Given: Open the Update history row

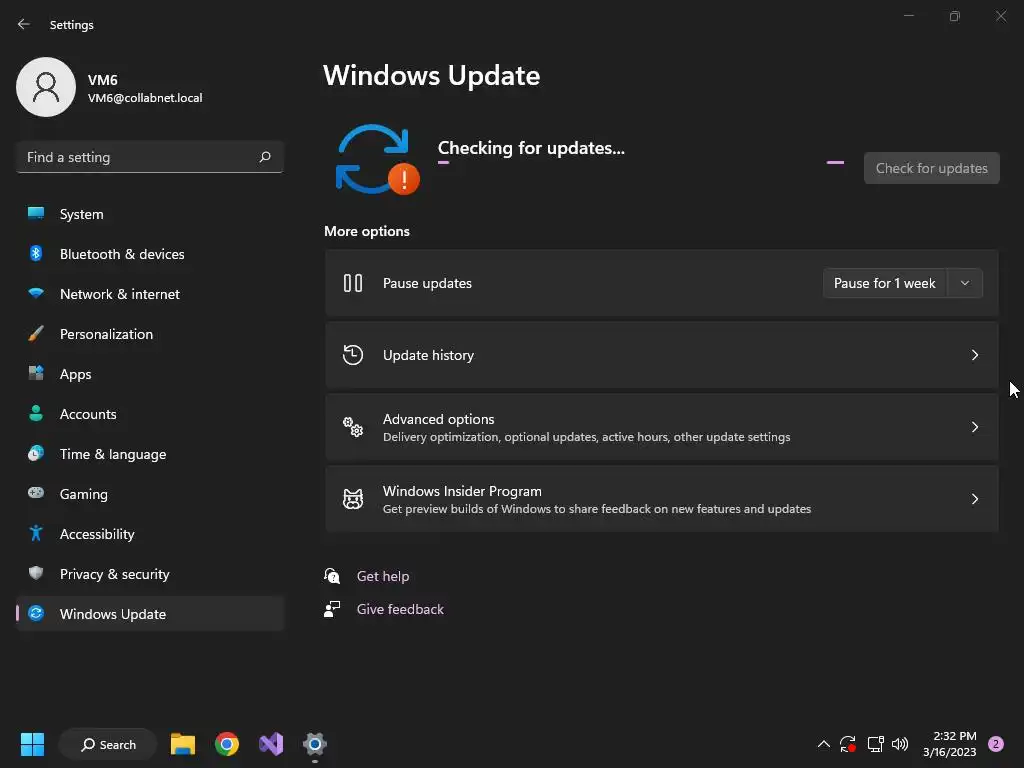Looking at the screenshot, I should [662, 355].
